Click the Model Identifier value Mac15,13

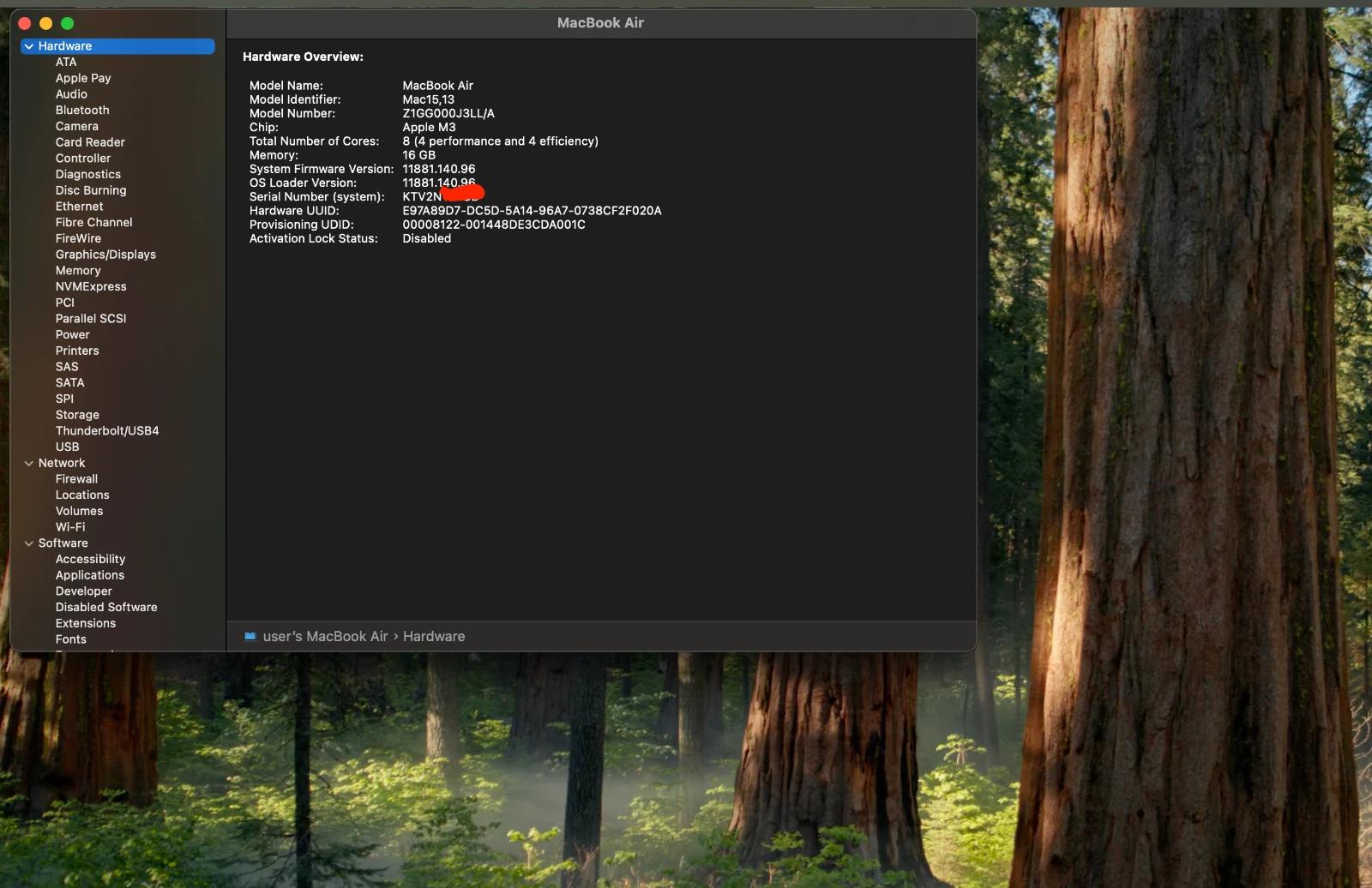click(x=429, y=99)
